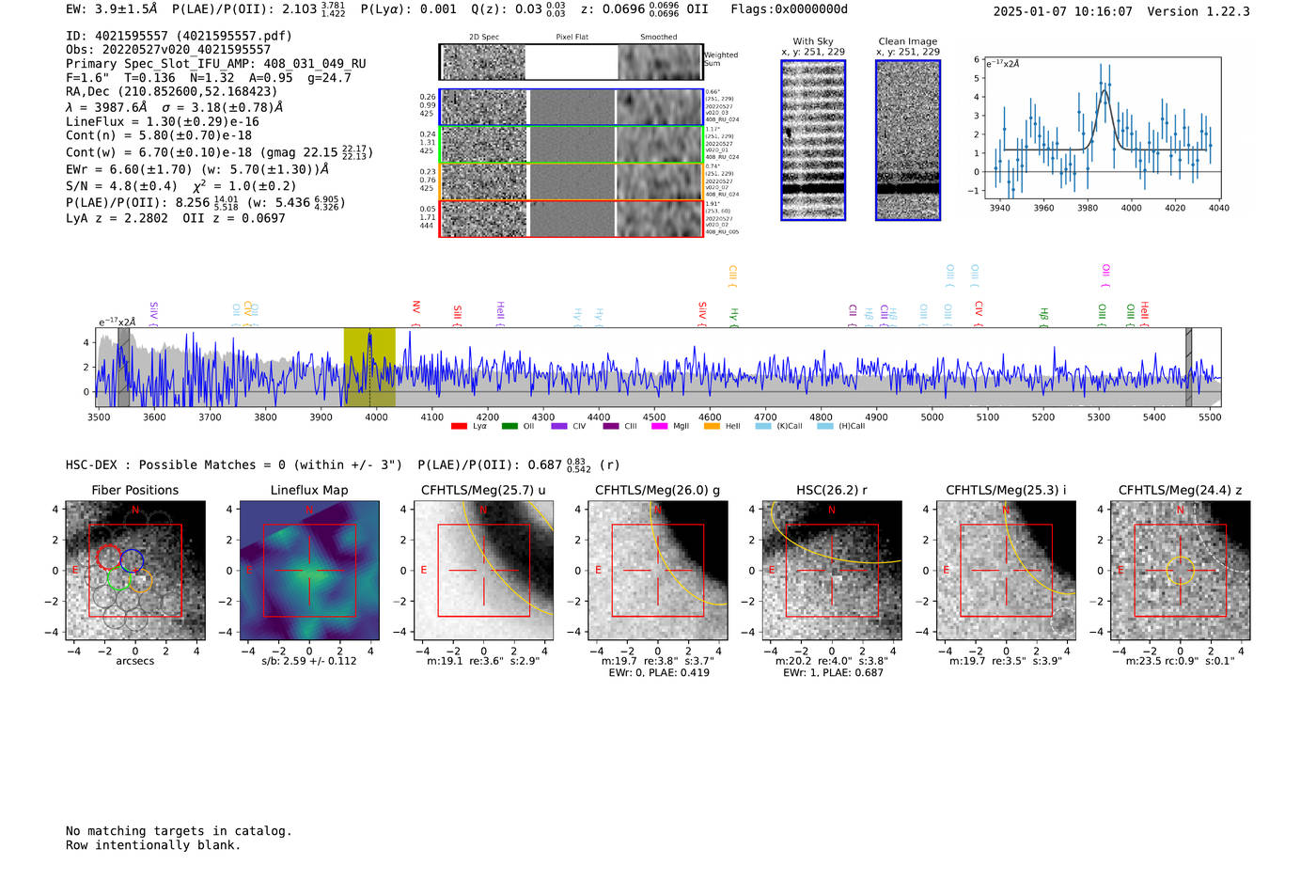Click the Clean Image CCD panel
This screenshot has width=1316, height=896.
[908, 140]
